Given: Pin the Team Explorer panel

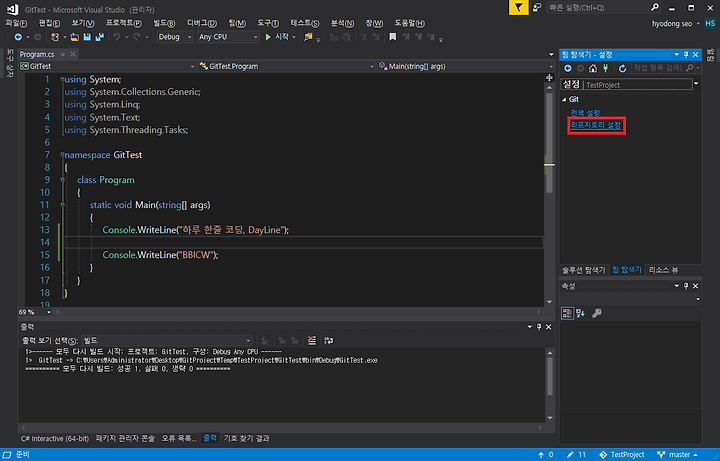Looking at the screenshot, I should click(x=686, y=55).
